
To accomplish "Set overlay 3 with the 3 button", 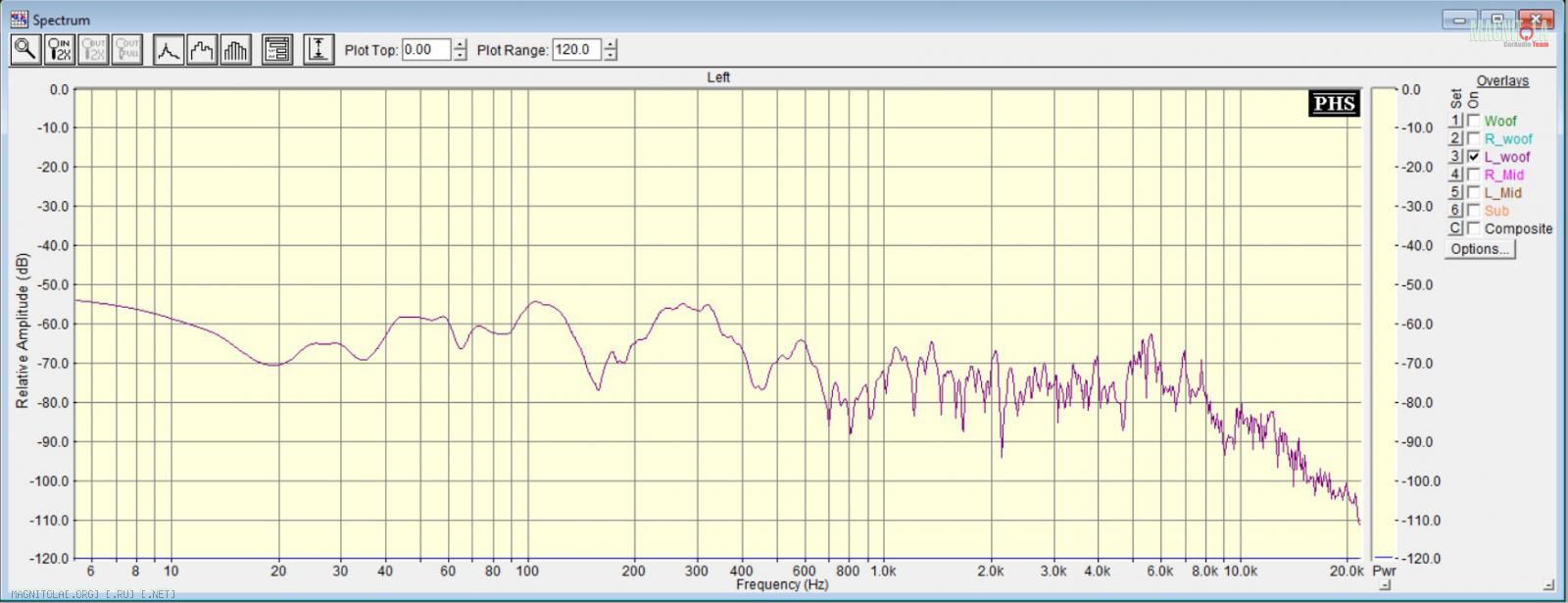I will click(1455, 156).
